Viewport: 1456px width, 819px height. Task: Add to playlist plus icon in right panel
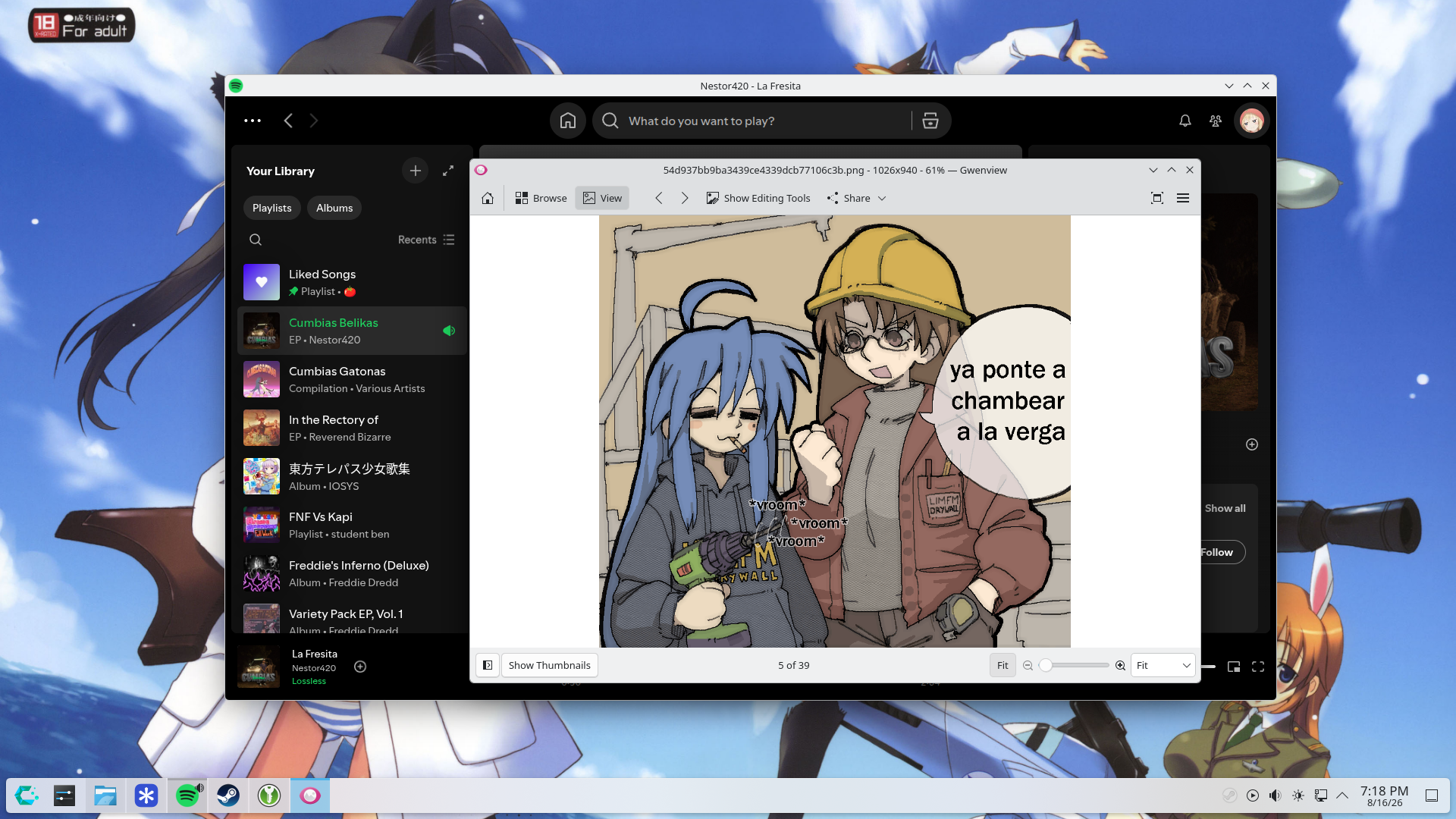(x=1252, y=444)
